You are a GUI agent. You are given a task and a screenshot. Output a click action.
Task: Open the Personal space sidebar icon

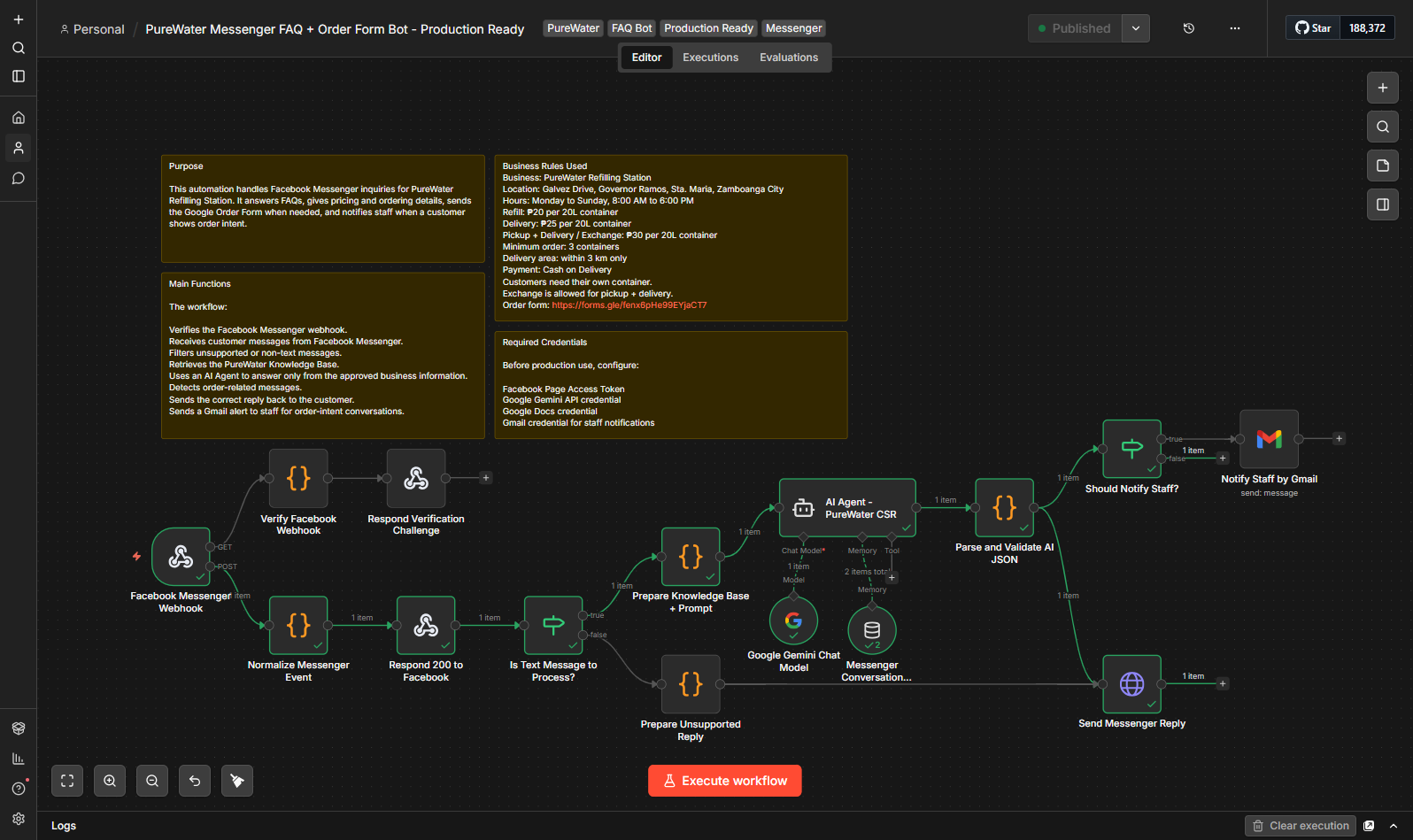click(x=19, y=148)
